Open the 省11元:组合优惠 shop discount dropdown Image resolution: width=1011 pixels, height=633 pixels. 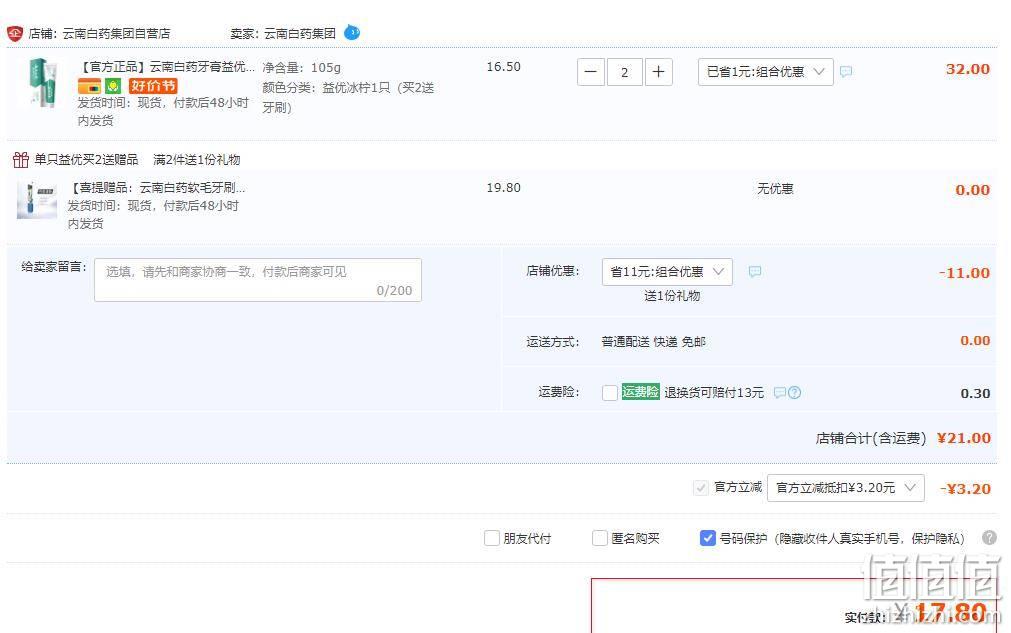click(x=667, y=272)
